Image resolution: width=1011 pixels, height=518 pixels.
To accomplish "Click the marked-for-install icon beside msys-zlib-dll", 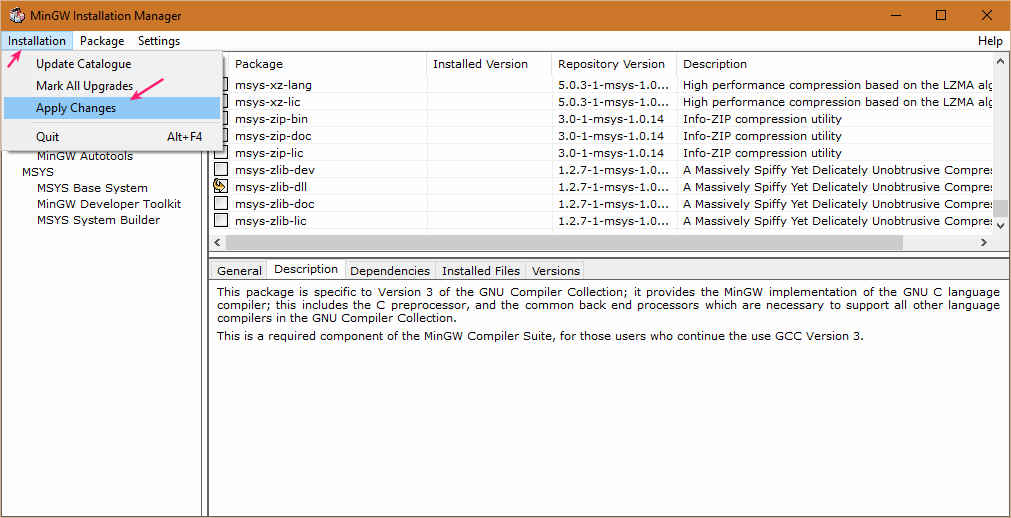I will click(x=221, y=187).
